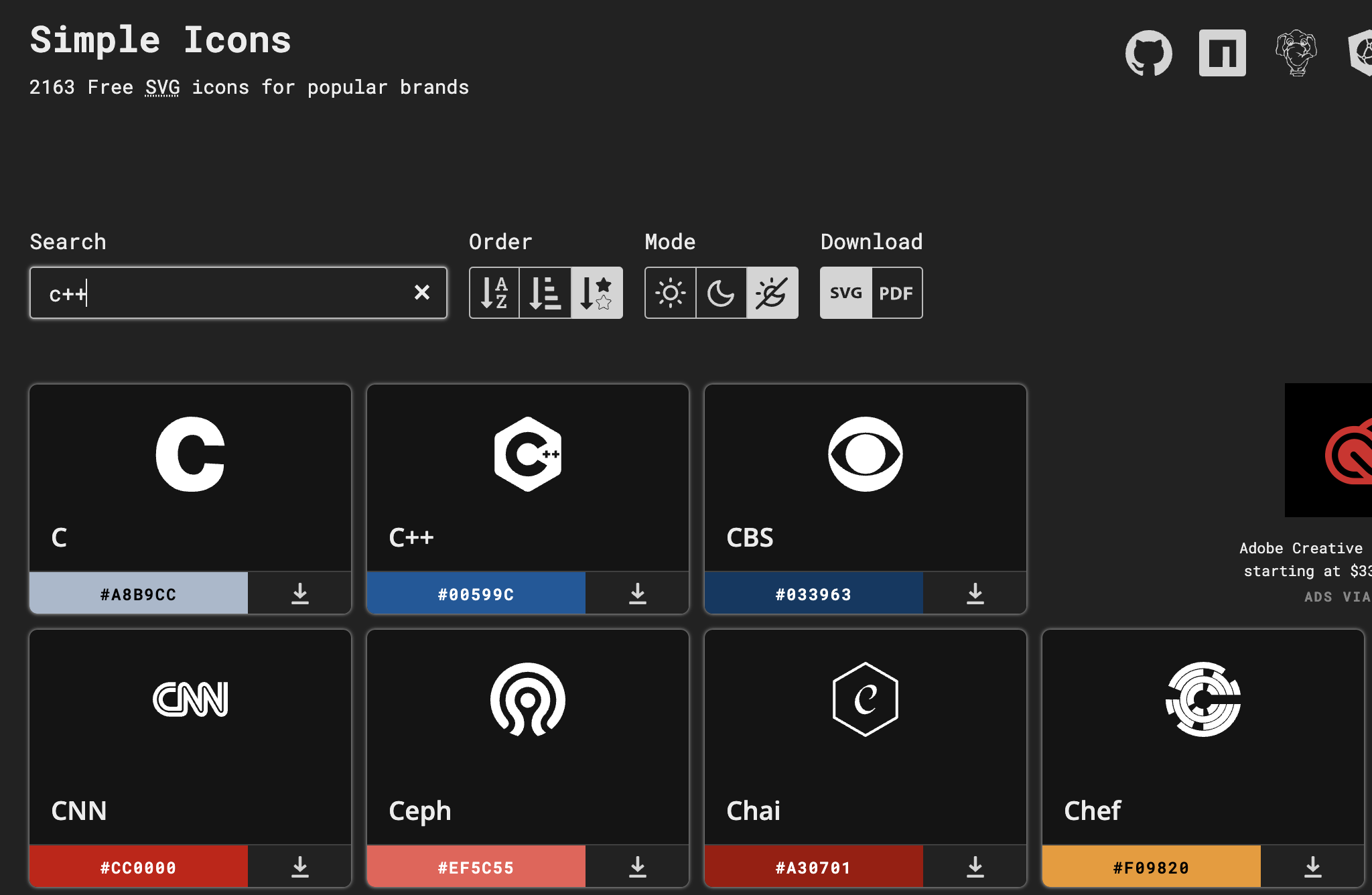Click the C++ icon to view details

[527, 455]
